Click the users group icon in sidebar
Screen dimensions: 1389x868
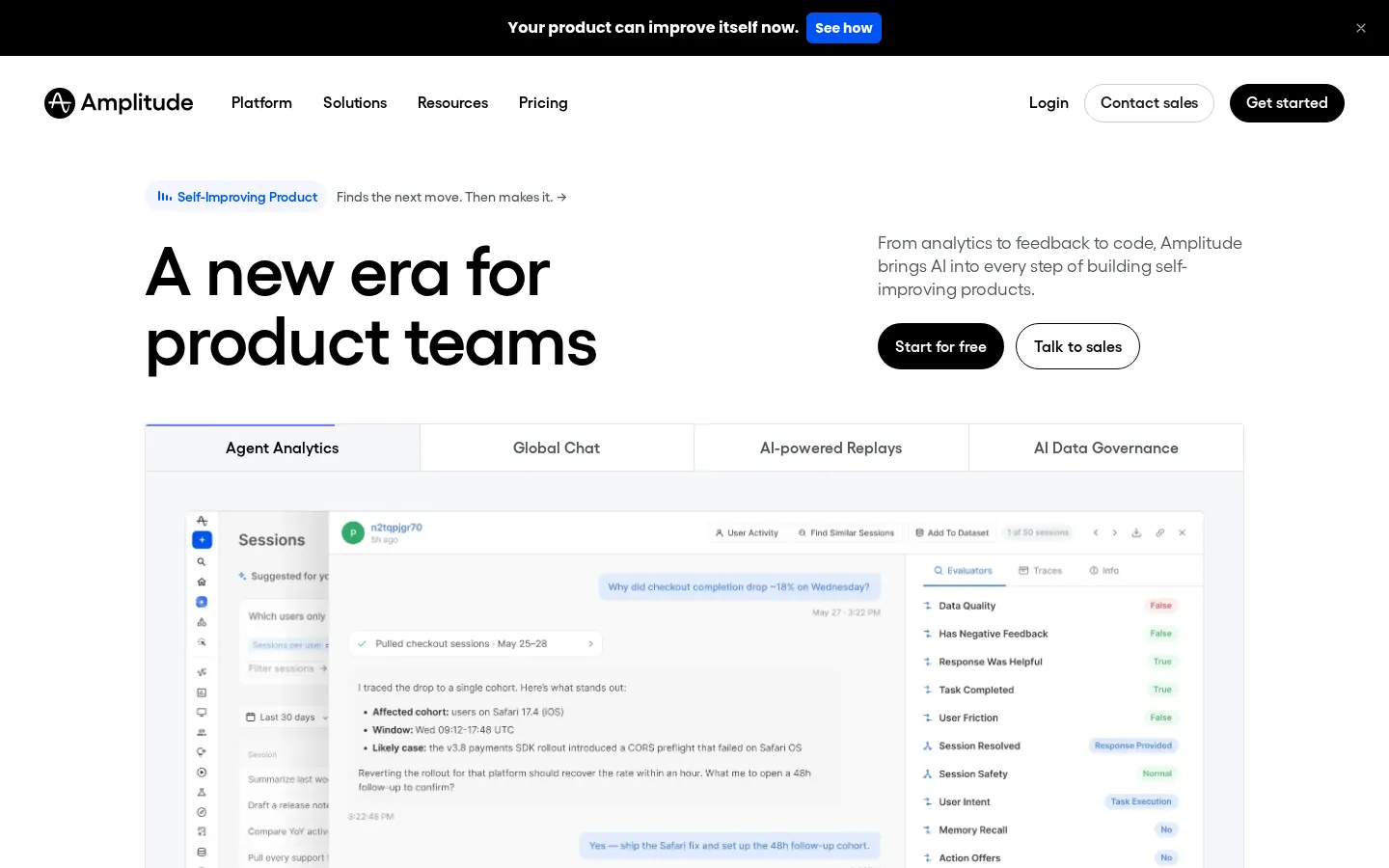[x=202, y=733]
